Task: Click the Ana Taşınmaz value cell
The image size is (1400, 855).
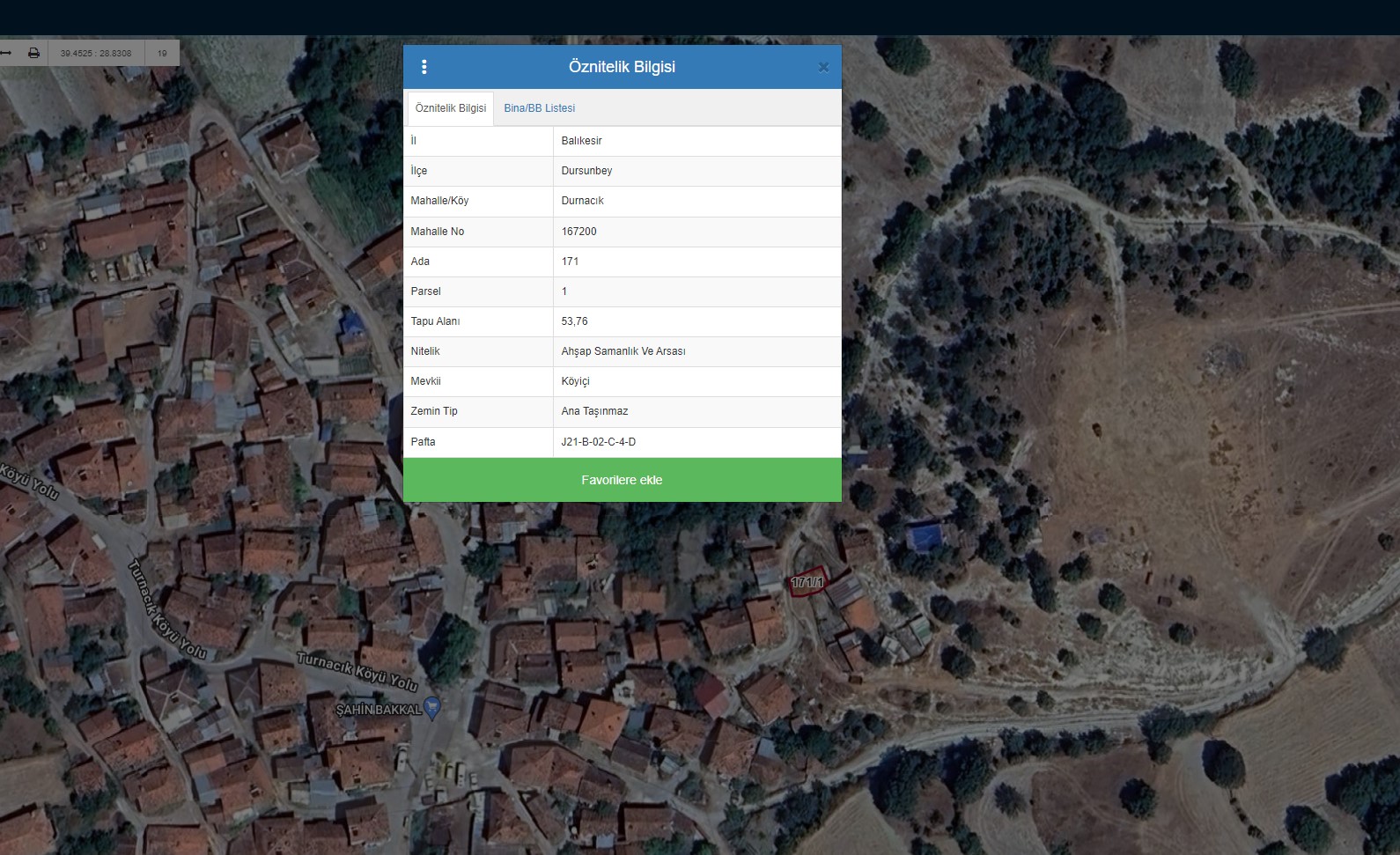Action: (696, 411)
